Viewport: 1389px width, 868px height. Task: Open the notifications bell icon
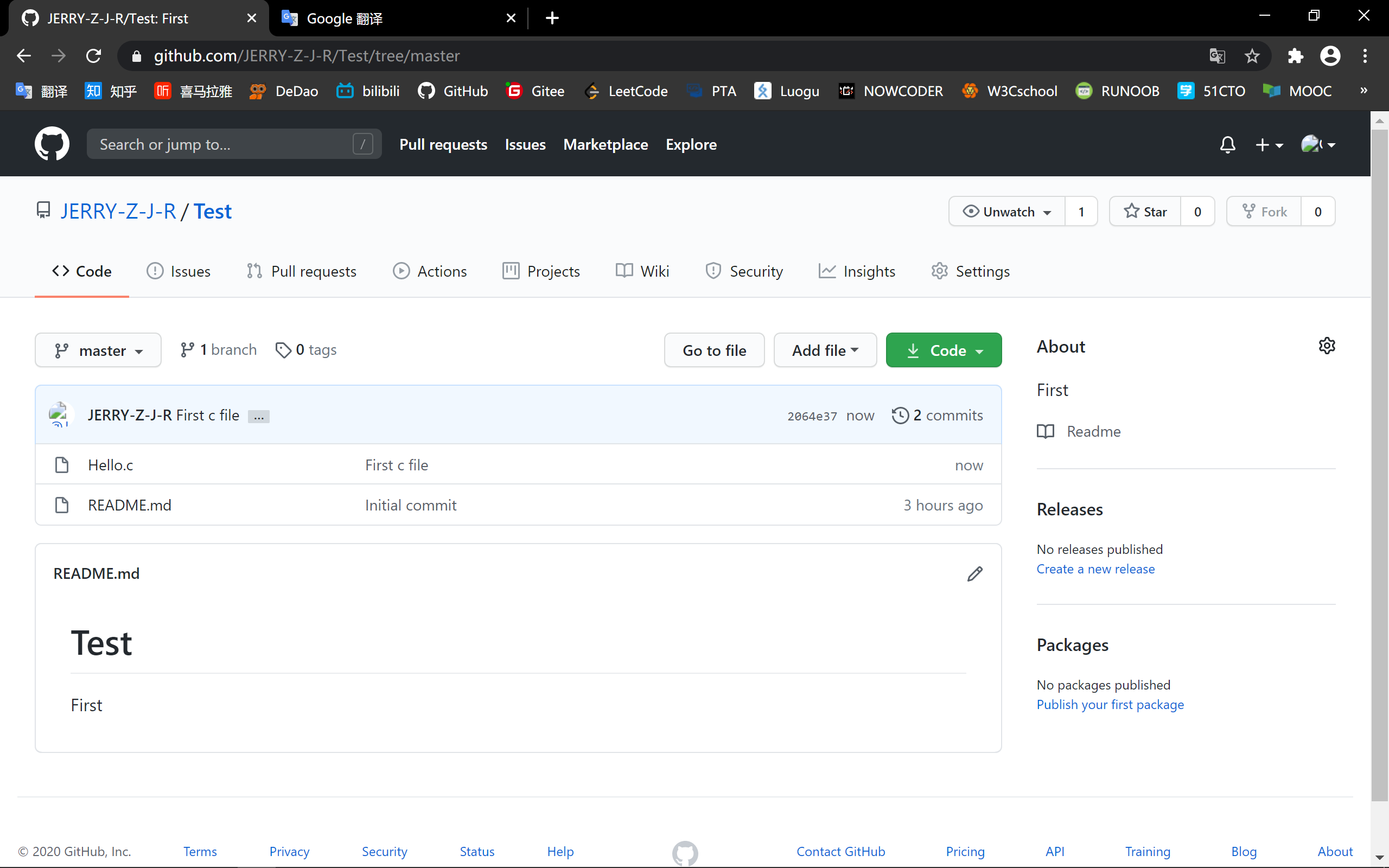coord(1227,144)
